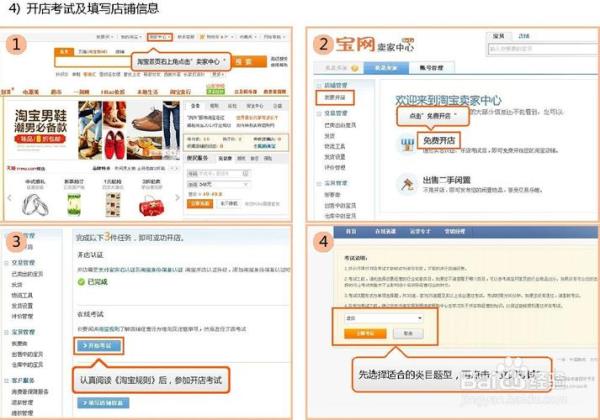Open the 淘宝男鞋 潮男必备款 banner
This screenshot has width=600, height=420.
coord(41,126)
